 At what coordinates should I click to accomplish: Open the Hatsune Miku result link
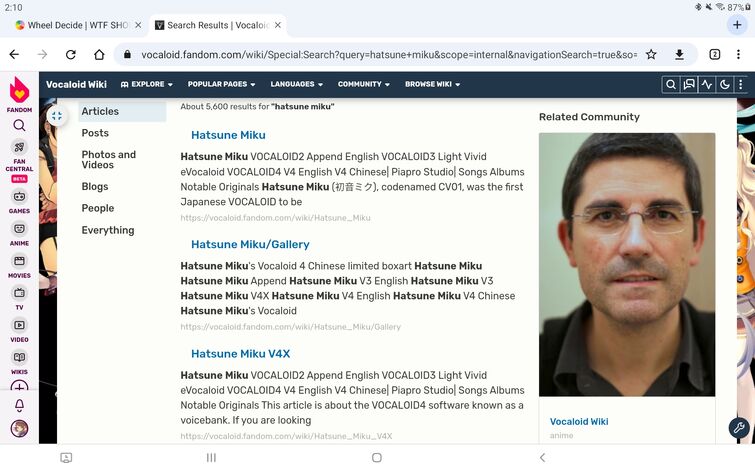point(228,135)
